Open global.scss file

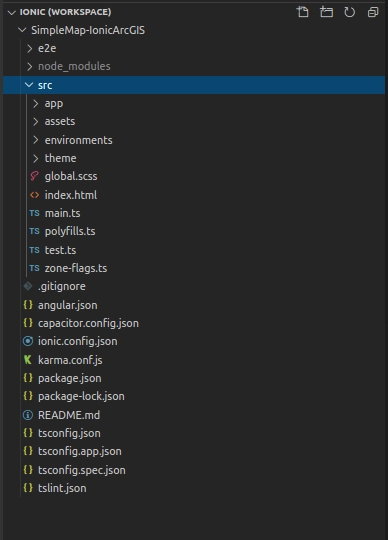pos(71,176)
